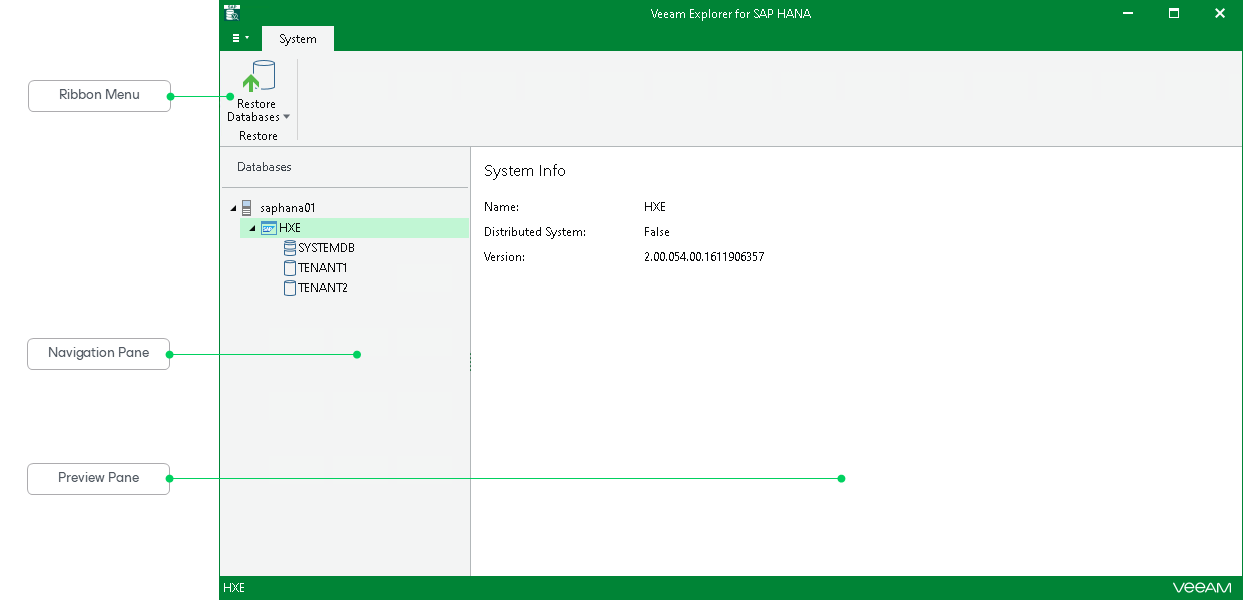The image size is (1243, 600).
Task: Collapse the HXE tree node
Action: (252, 228)
